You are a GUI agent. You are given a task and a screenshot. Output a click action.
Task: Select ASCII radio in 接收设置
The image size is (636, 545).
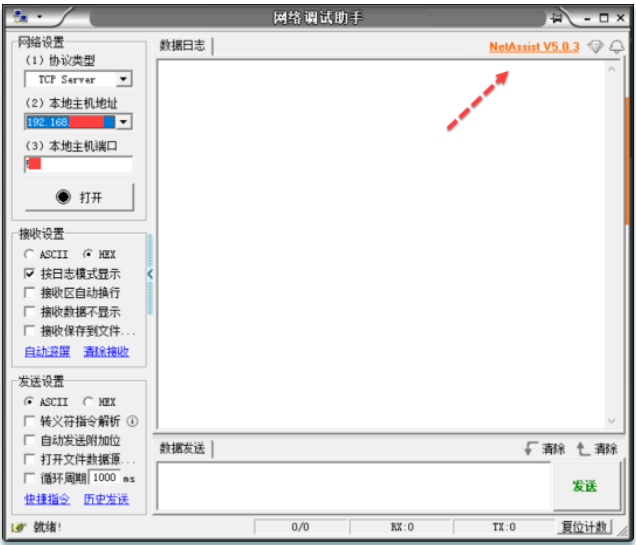29,255
